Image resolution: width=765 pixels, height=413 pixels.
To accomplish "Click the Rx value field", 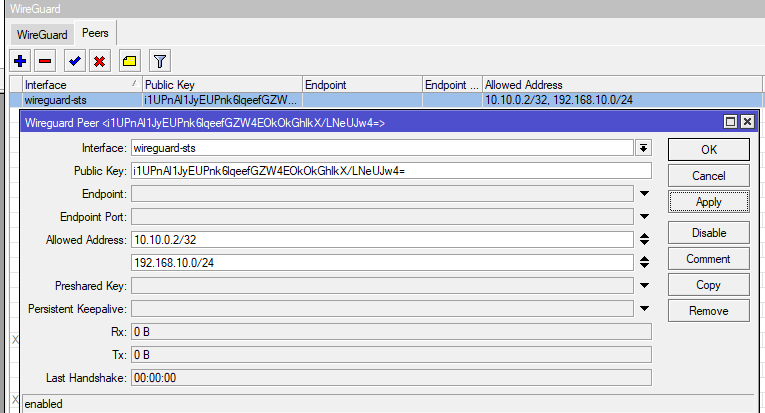I will point(391,332).
